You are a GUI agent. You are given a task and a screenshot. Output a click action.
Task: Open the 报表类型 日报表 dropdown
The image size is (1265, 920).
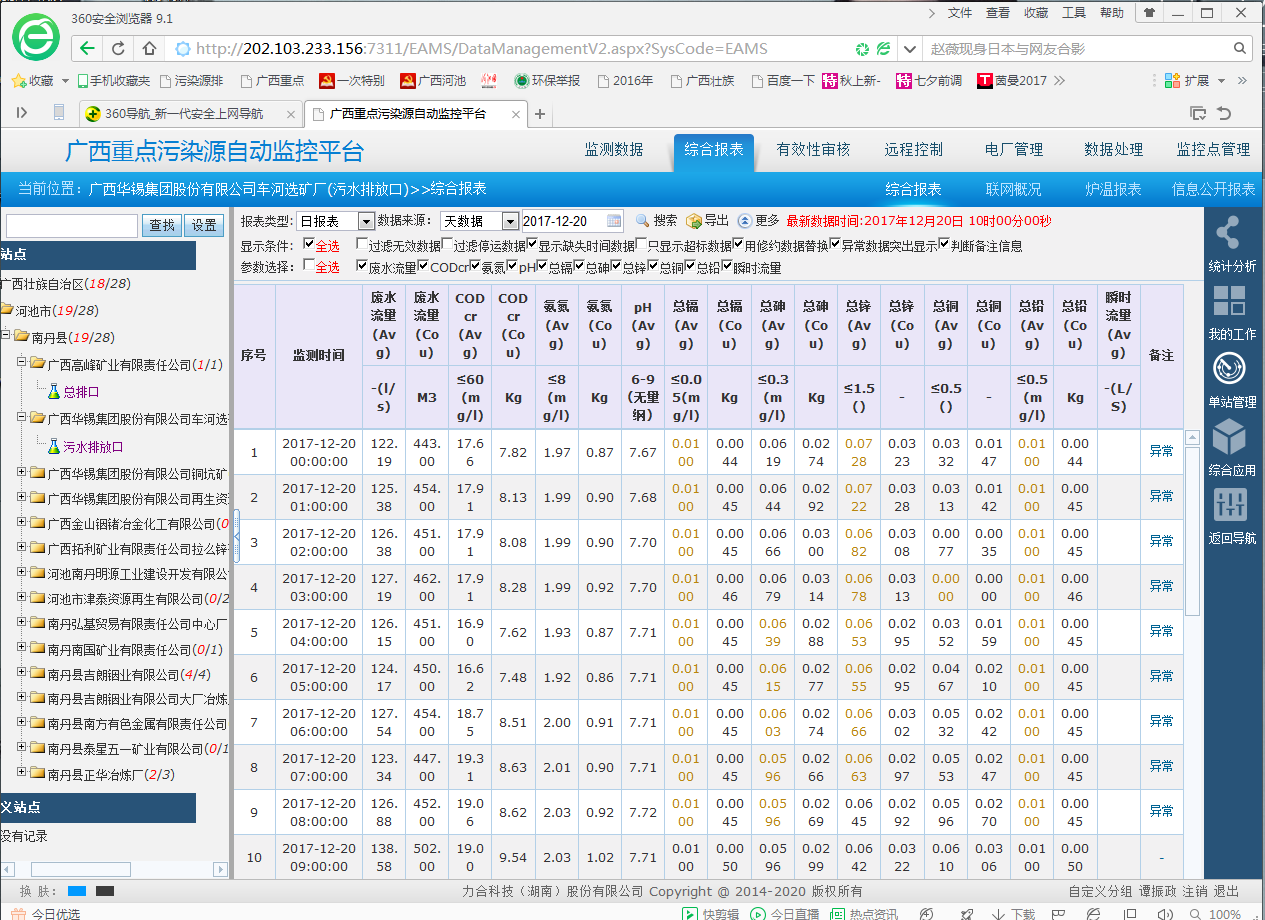[336, 221]
